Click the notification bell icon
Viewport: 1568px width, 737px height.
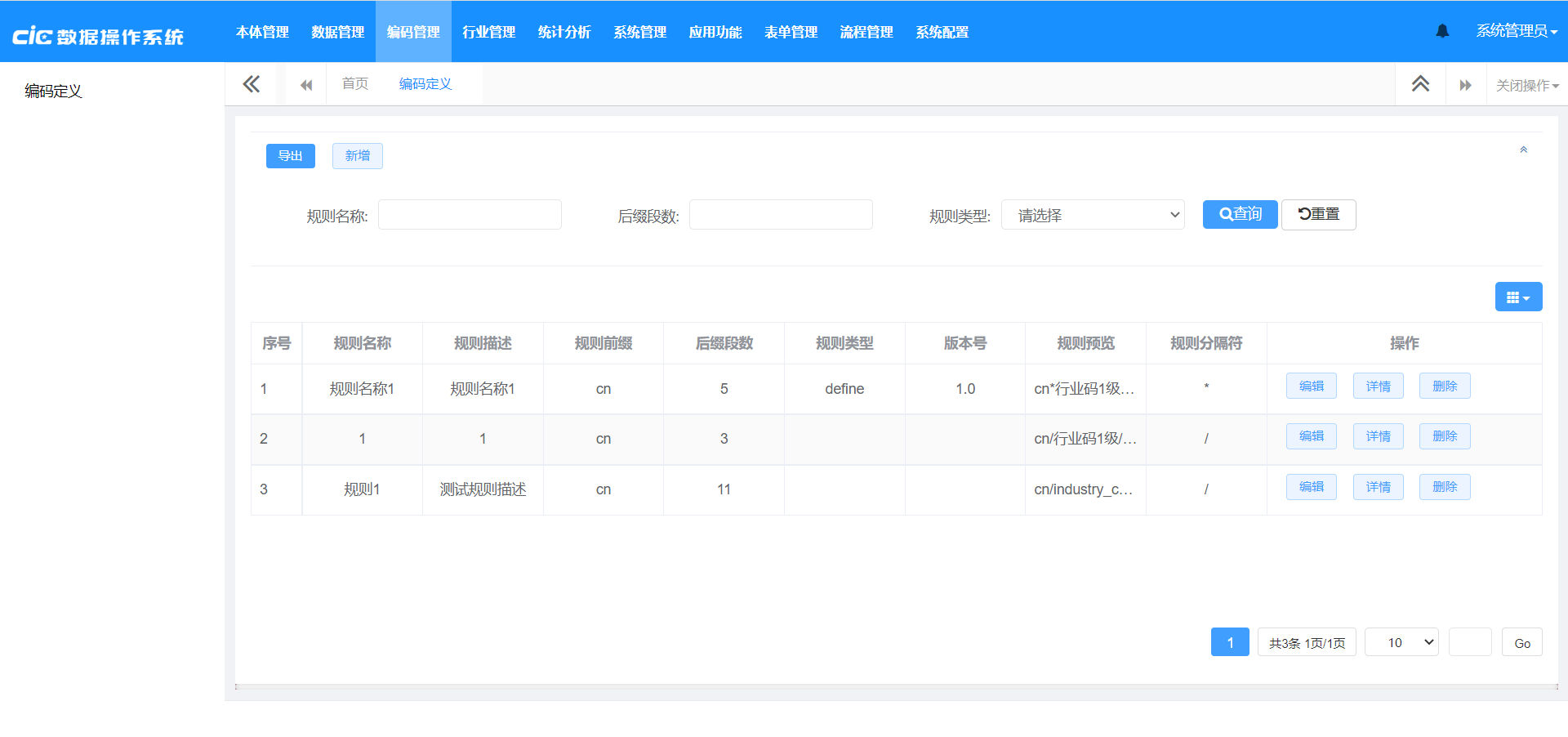(x=1442, y=31)
